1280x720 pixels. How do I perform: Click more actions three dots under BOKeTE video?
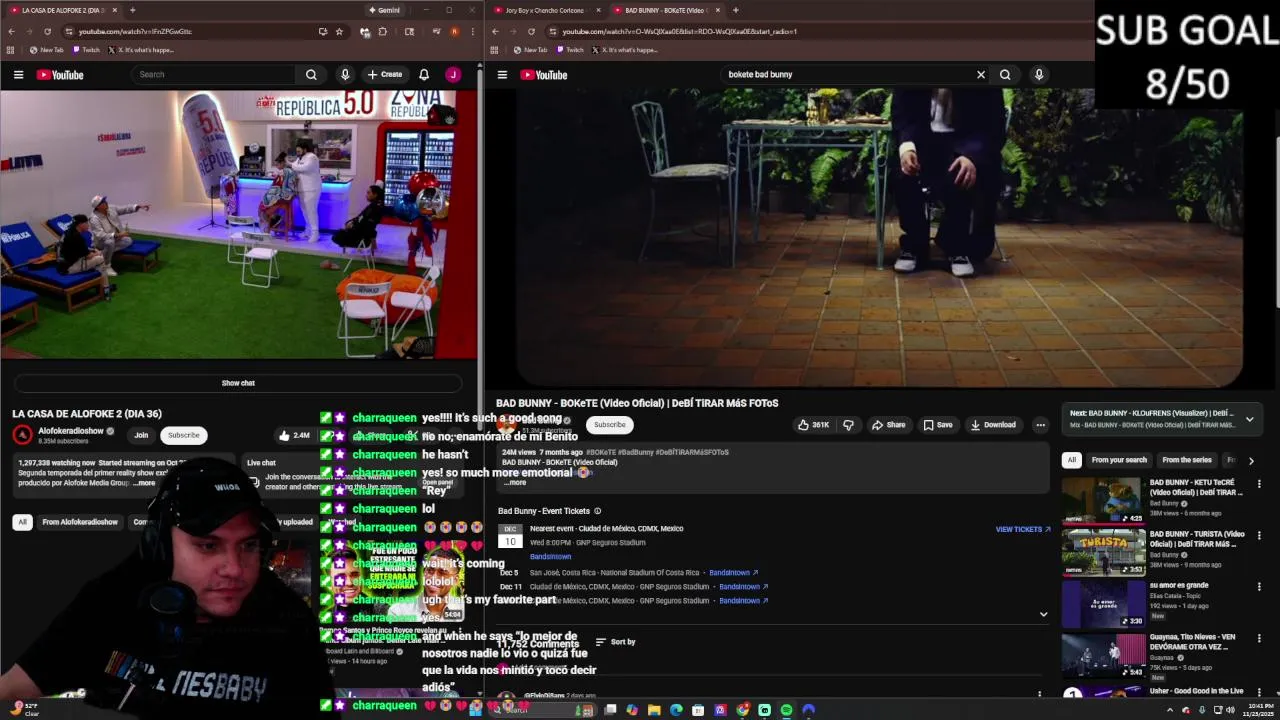coord(1040,425)
